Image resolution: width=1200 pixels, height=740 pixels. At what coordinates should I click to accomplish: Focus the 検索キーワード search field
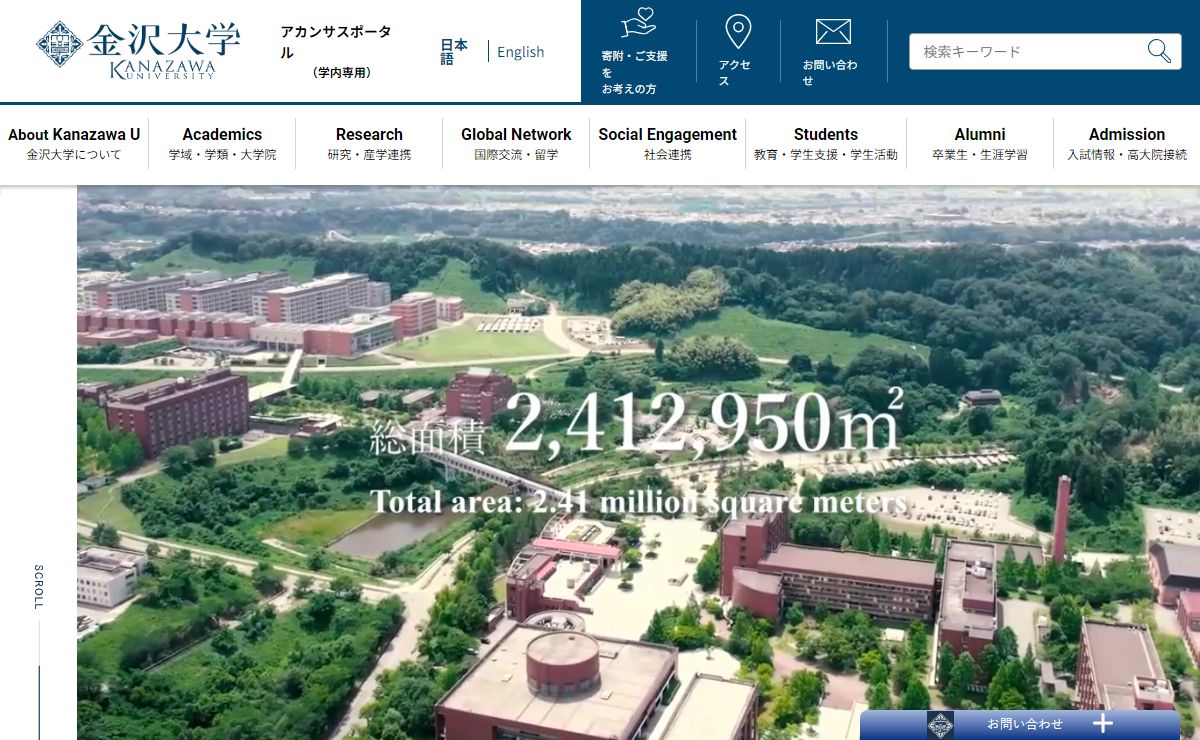(x=1045, y=51)
